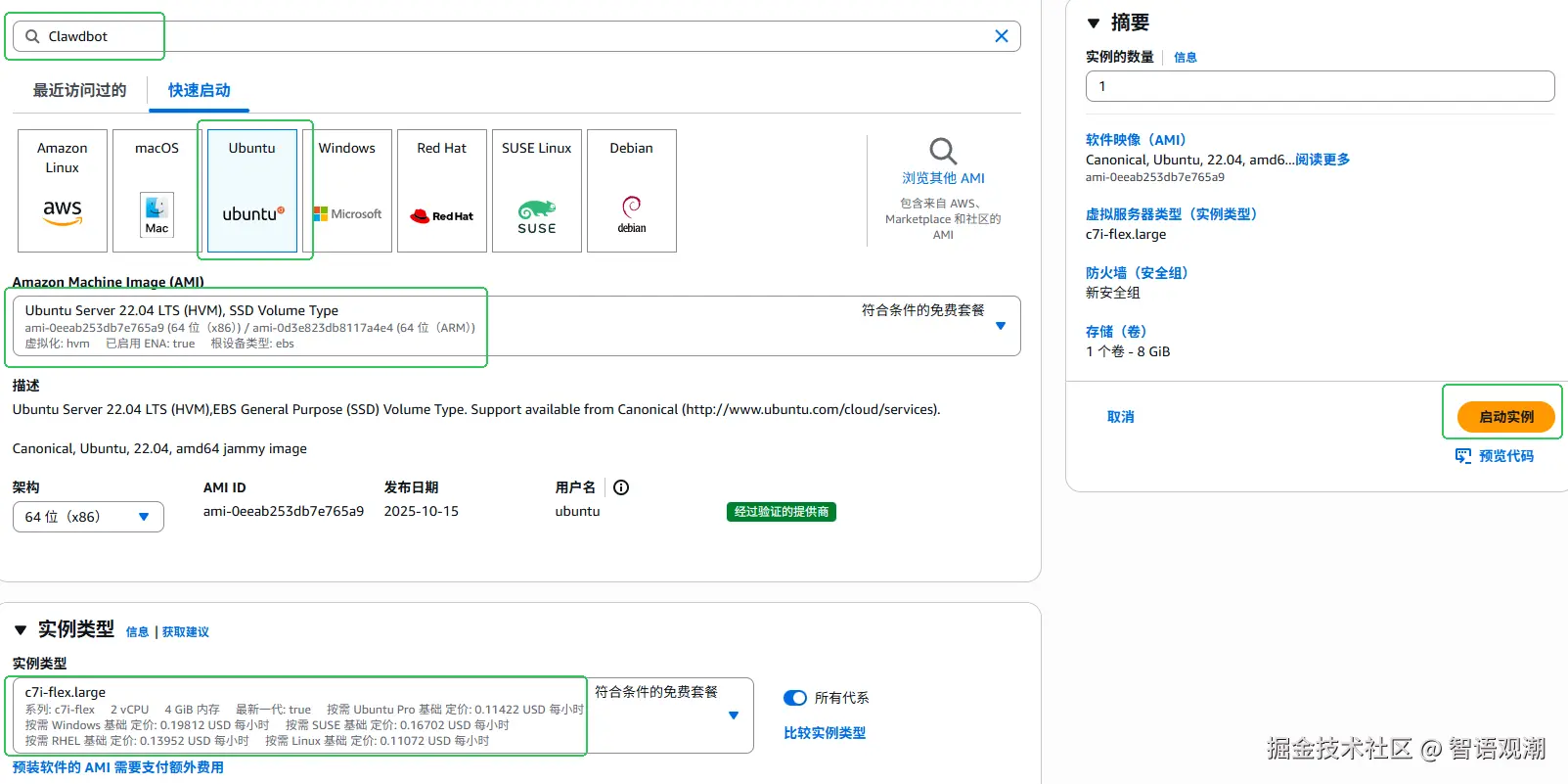
Task: Click the search magnifier icon beside Clawdbot
Action: (x=32, y=36)
